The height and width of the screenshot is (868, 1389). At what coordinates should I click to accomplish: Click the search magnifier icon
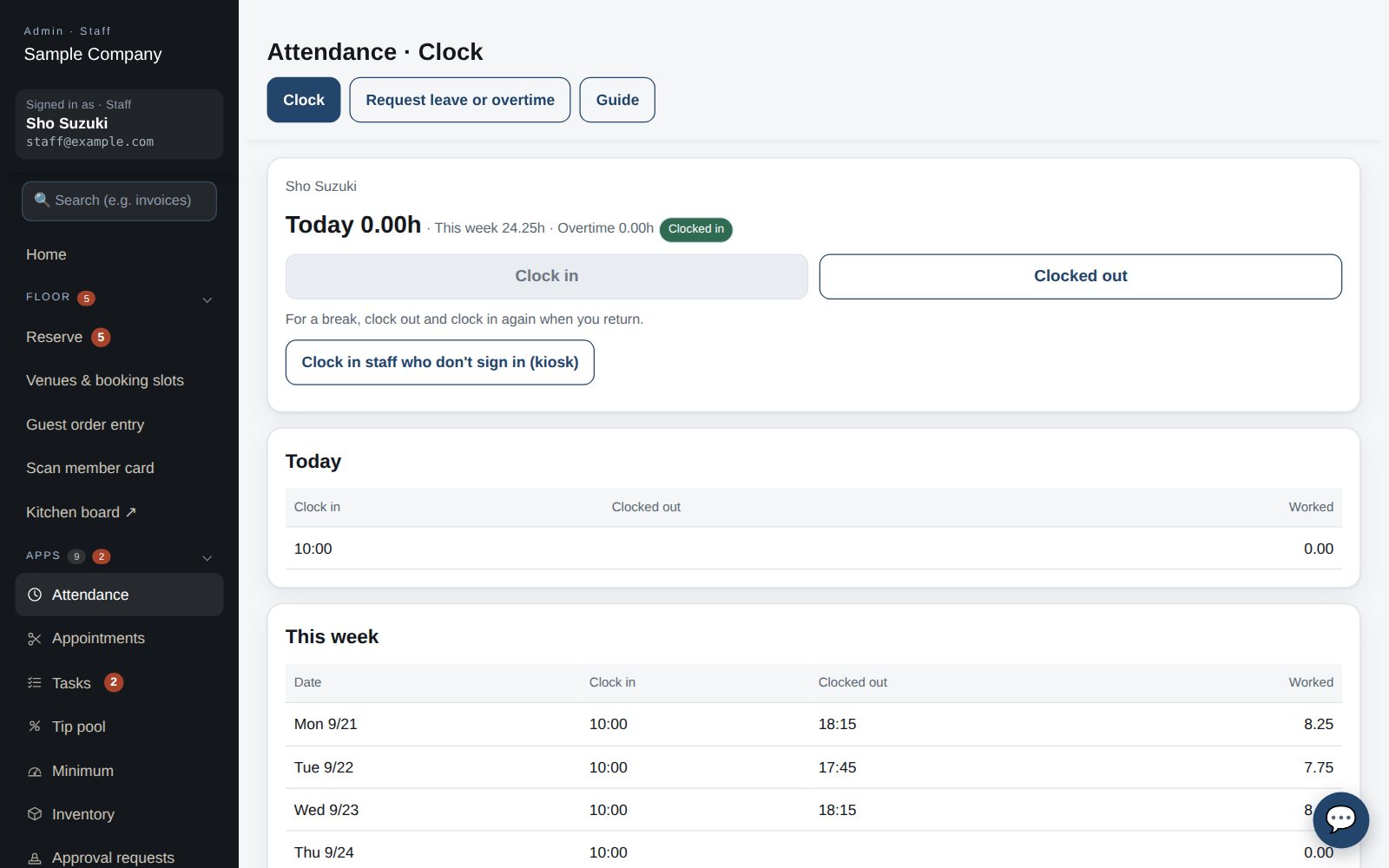click(x=42, y=200)
